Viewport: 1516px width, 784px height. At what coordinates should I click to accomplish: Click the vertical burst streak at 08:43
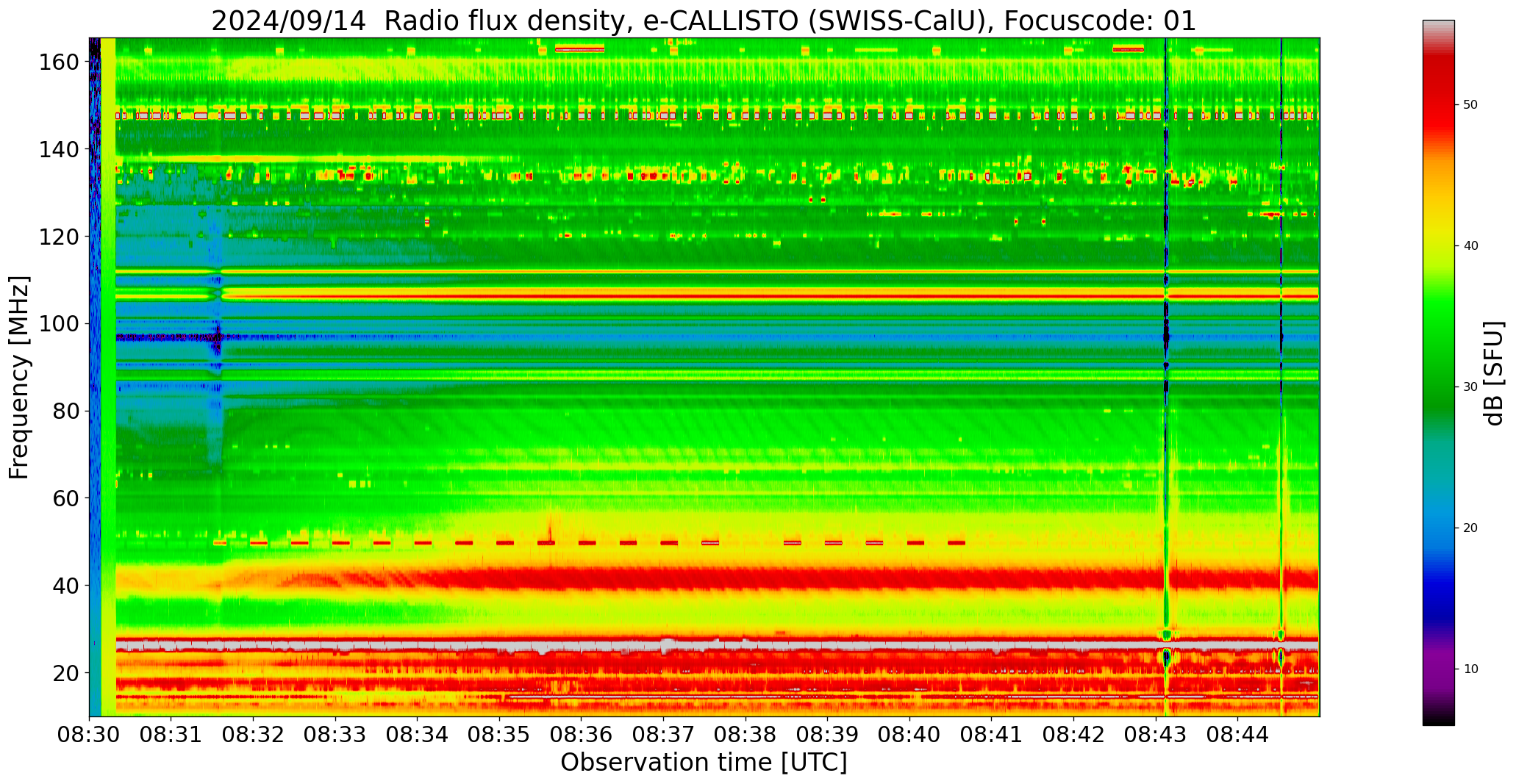tap(1166, 377)
